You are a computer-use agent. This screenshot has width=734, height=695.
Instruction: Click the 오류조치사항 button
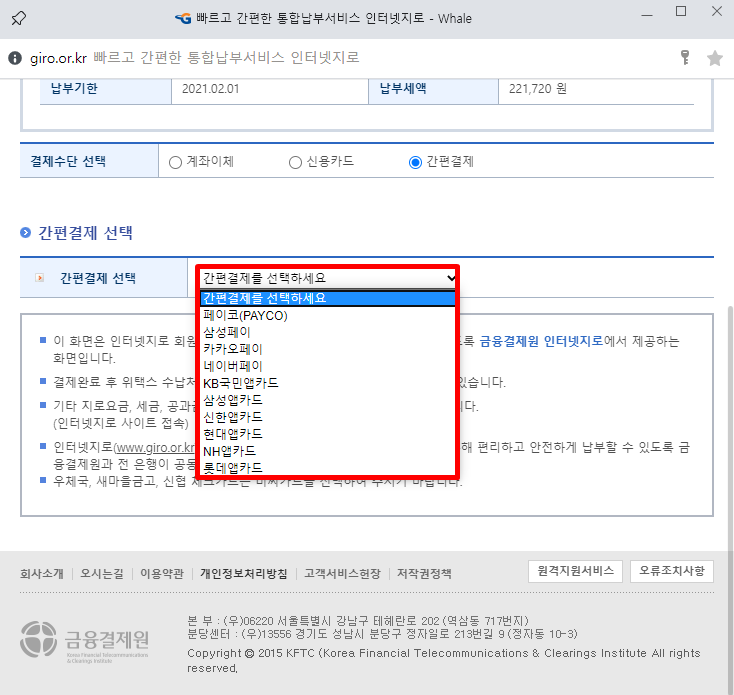[x=672, y=571]
